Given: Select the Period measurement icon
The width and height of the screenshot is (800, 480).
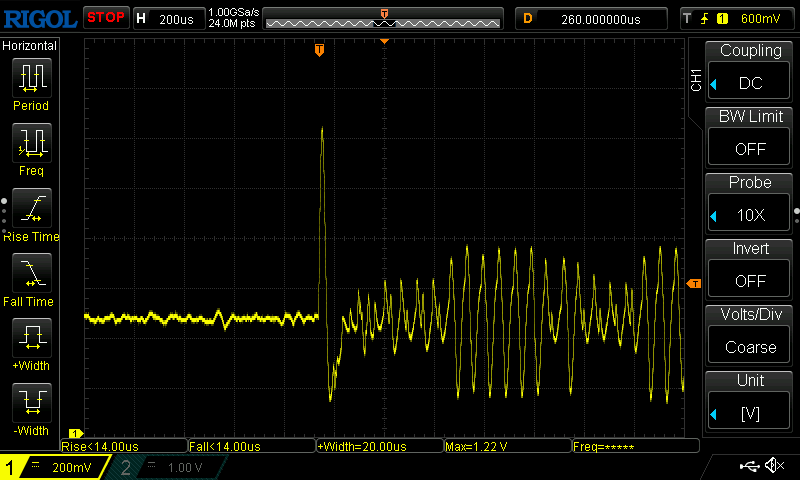Looking at the screenshot, I should point(32,78).
